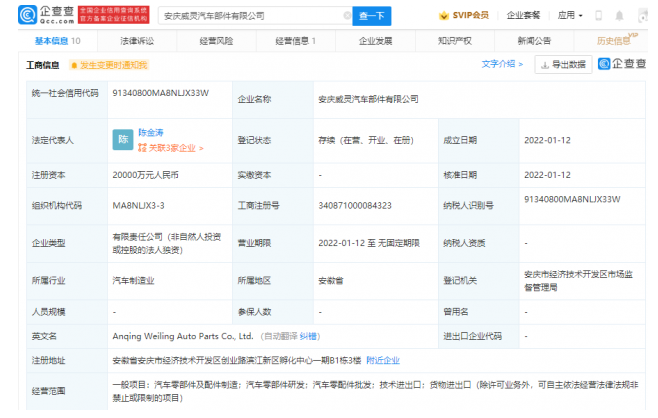Click the 注册地址 address text
658x418 pixels.
[x=237, y=360]
